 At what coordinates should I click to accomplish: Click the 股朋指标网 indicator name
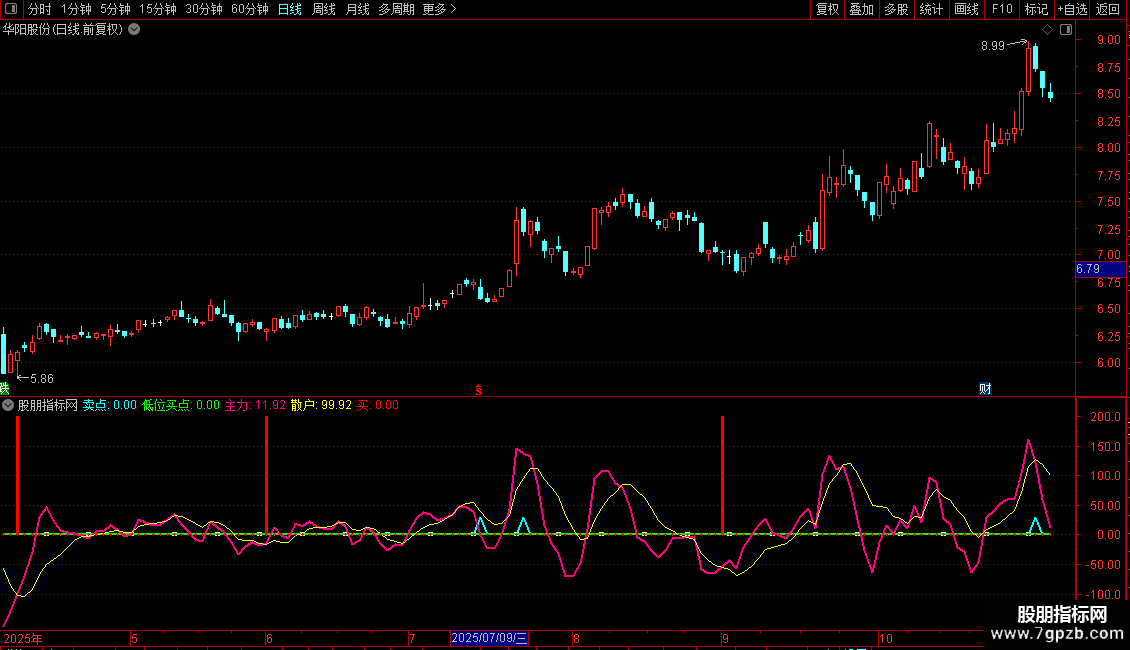point(48,406)
